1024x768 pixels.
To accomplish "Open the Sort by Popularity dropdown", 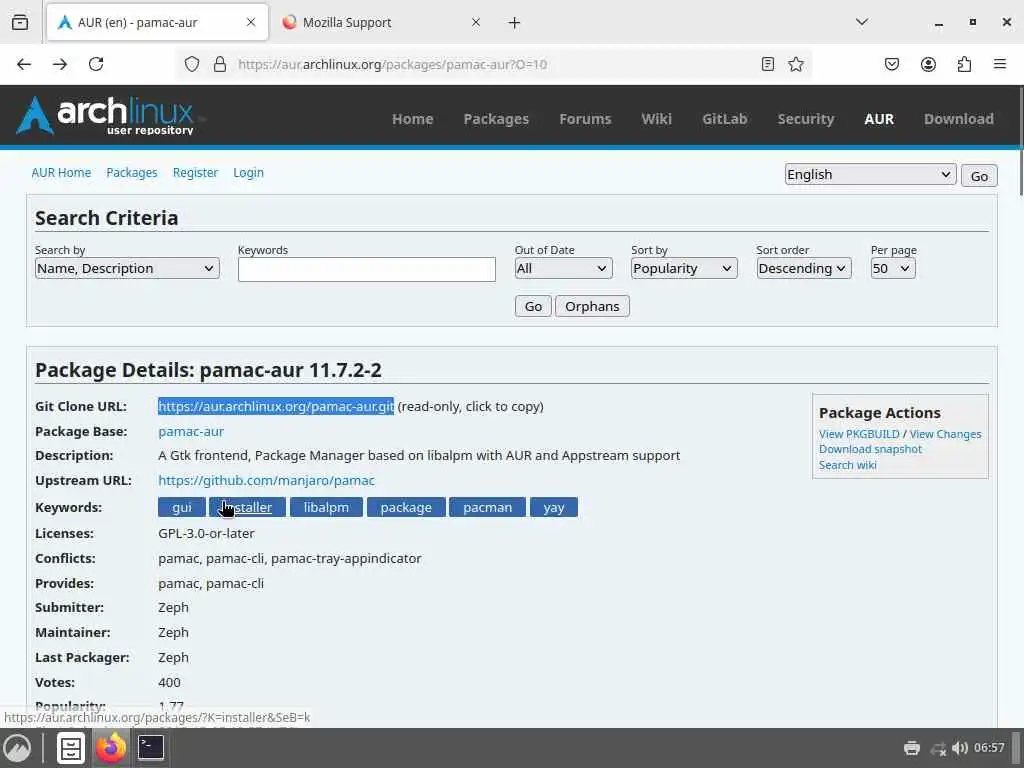I will 684,268.
